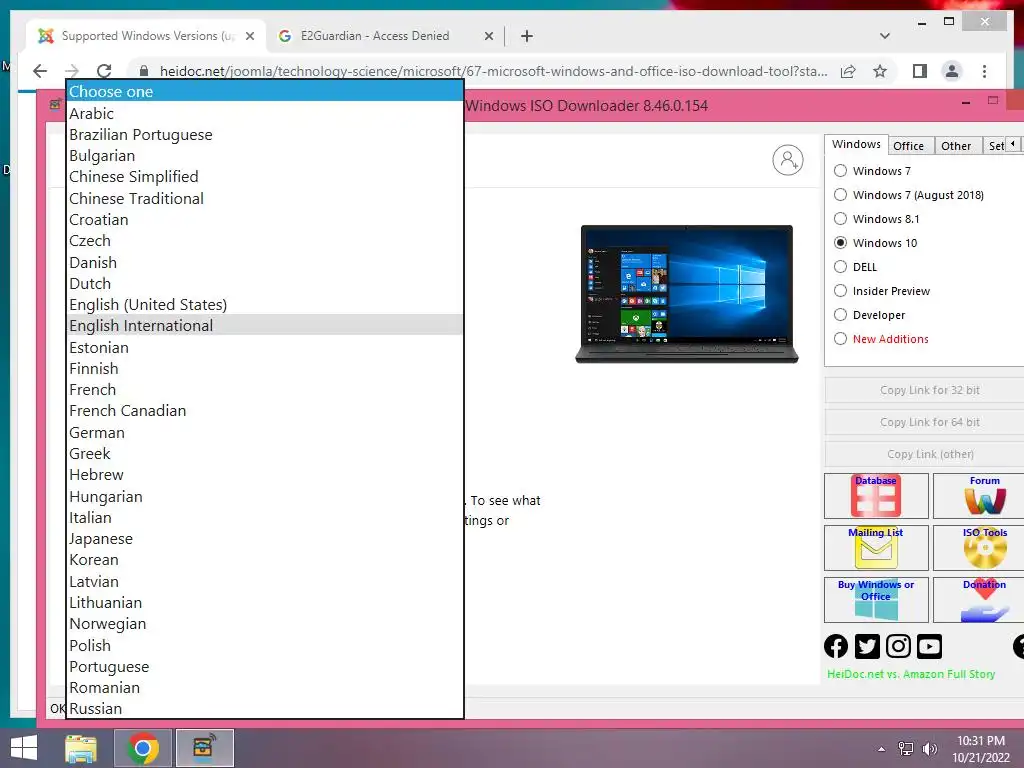
Task: Click the heidoc.net address bar
Action: [493, 71]
